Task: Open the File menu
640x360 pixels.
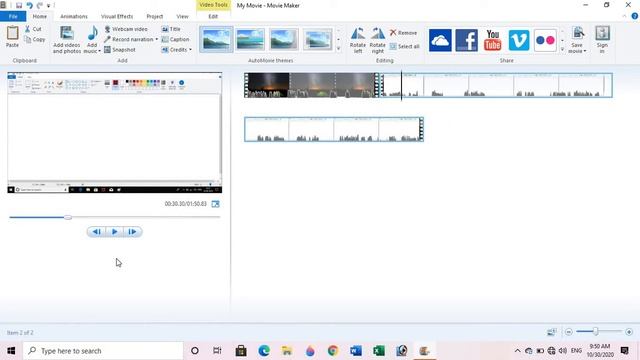Action: pos(13,16)
